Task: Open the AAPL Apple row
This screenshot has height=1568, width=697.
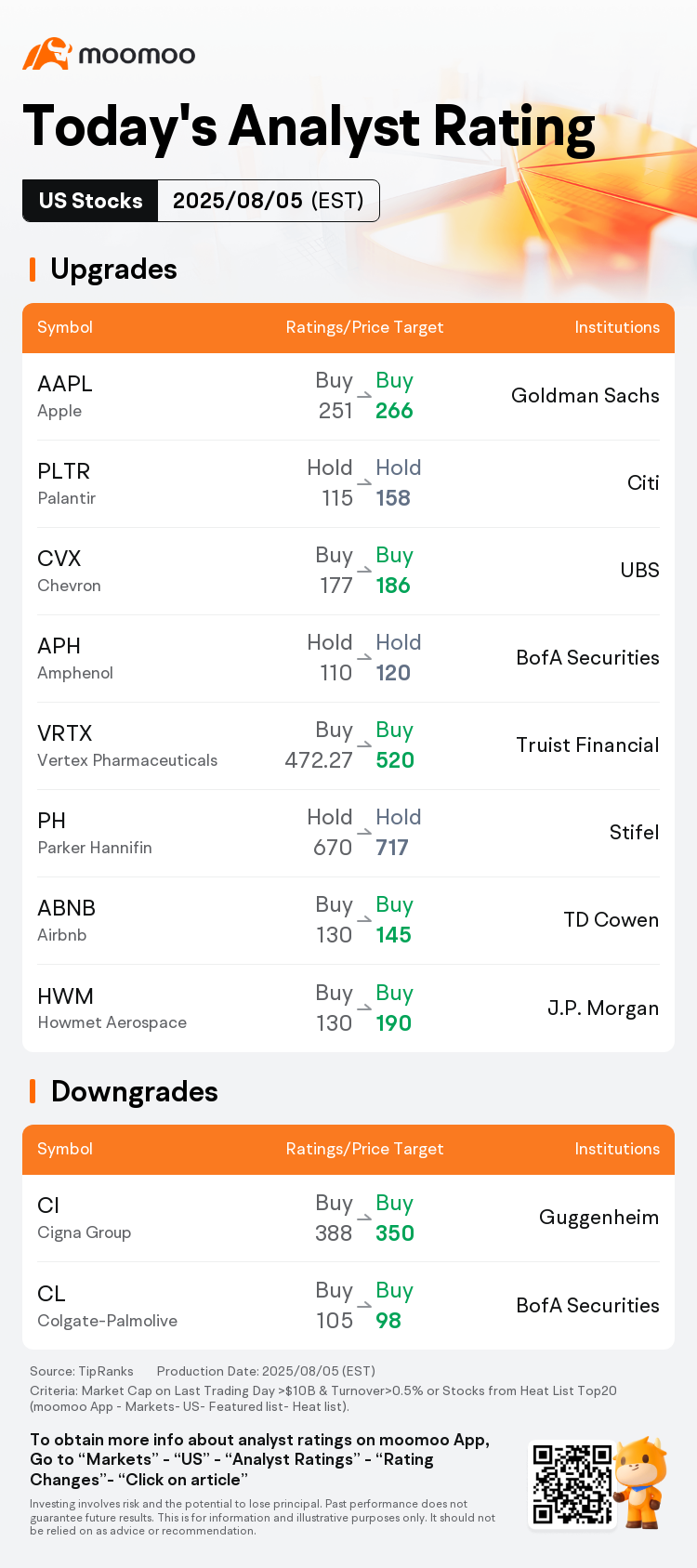Action: (x=348, y=397)
